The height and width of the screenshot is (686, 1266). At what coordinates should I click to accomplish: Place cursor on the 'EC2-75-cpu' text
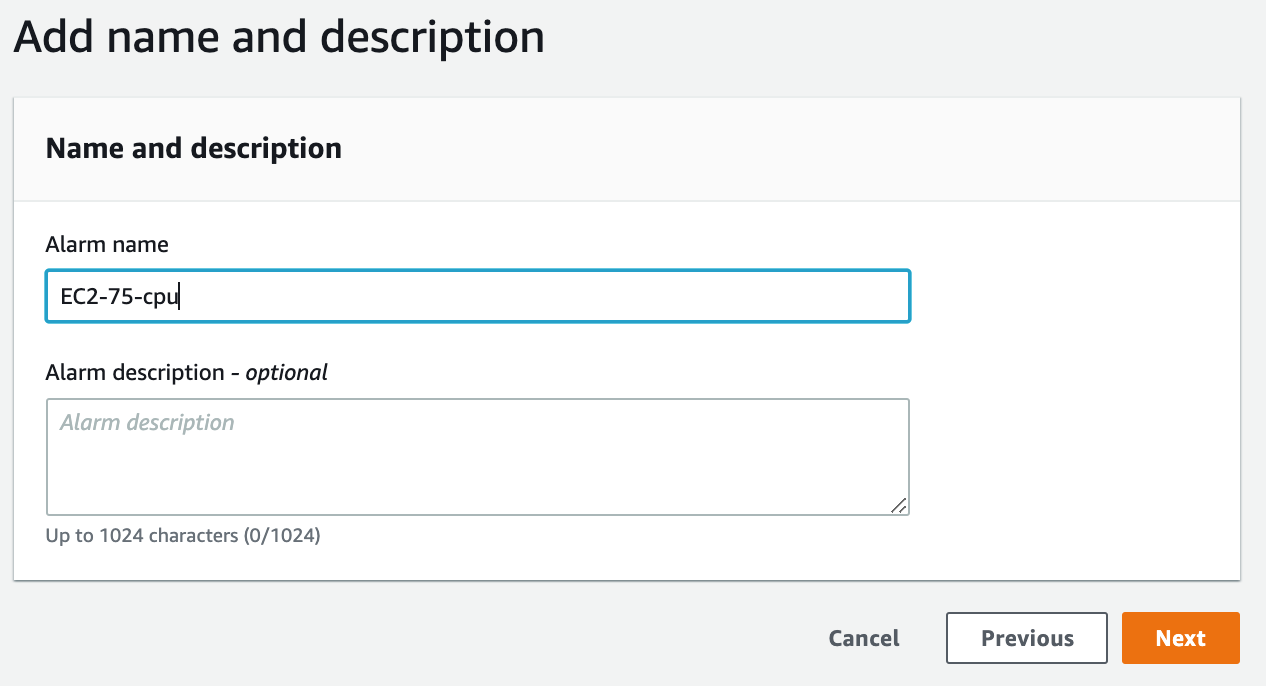point(119,296)
